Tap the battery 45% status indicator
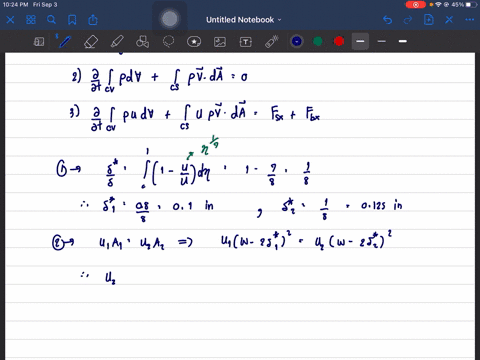The width and height of the screenshot is (480, 360). pos(464,5)
